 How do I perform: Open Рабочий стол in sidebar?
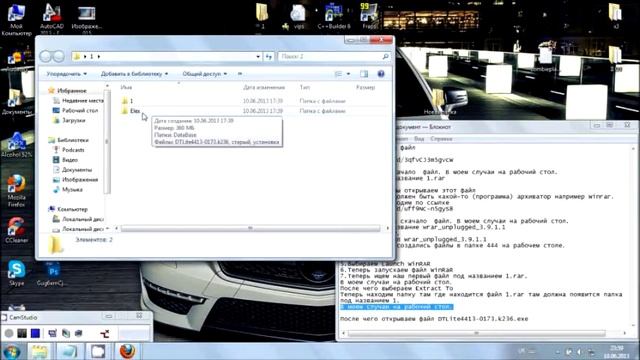[x=80, y=111]
